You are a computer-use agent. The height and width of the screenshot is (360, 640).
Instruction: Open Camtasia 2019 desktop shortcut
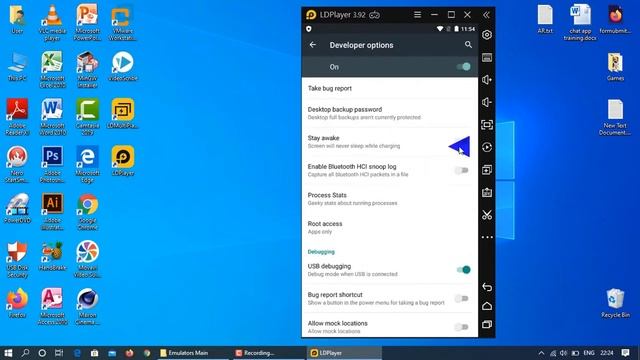[87, 117]
